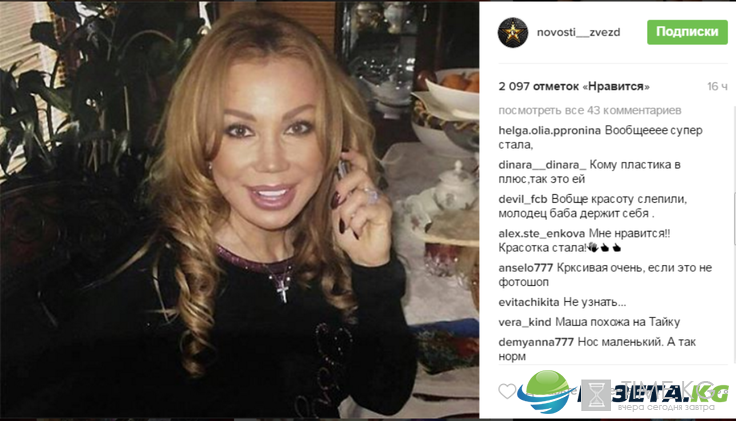Viewport: 736px width, 421px height.
Task: Click the 16 ч post timestamp
Action: 717,86
